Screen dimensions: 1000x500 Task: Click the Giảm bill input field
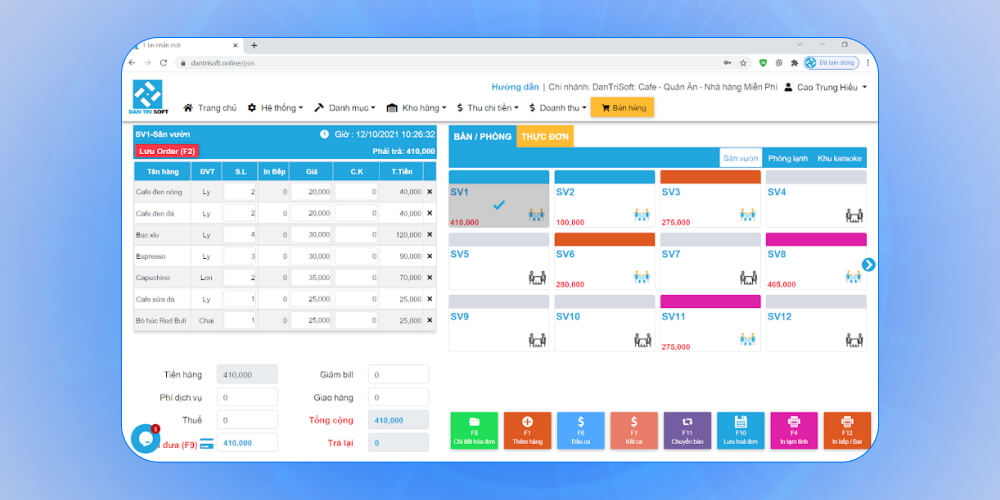(398, 374)
